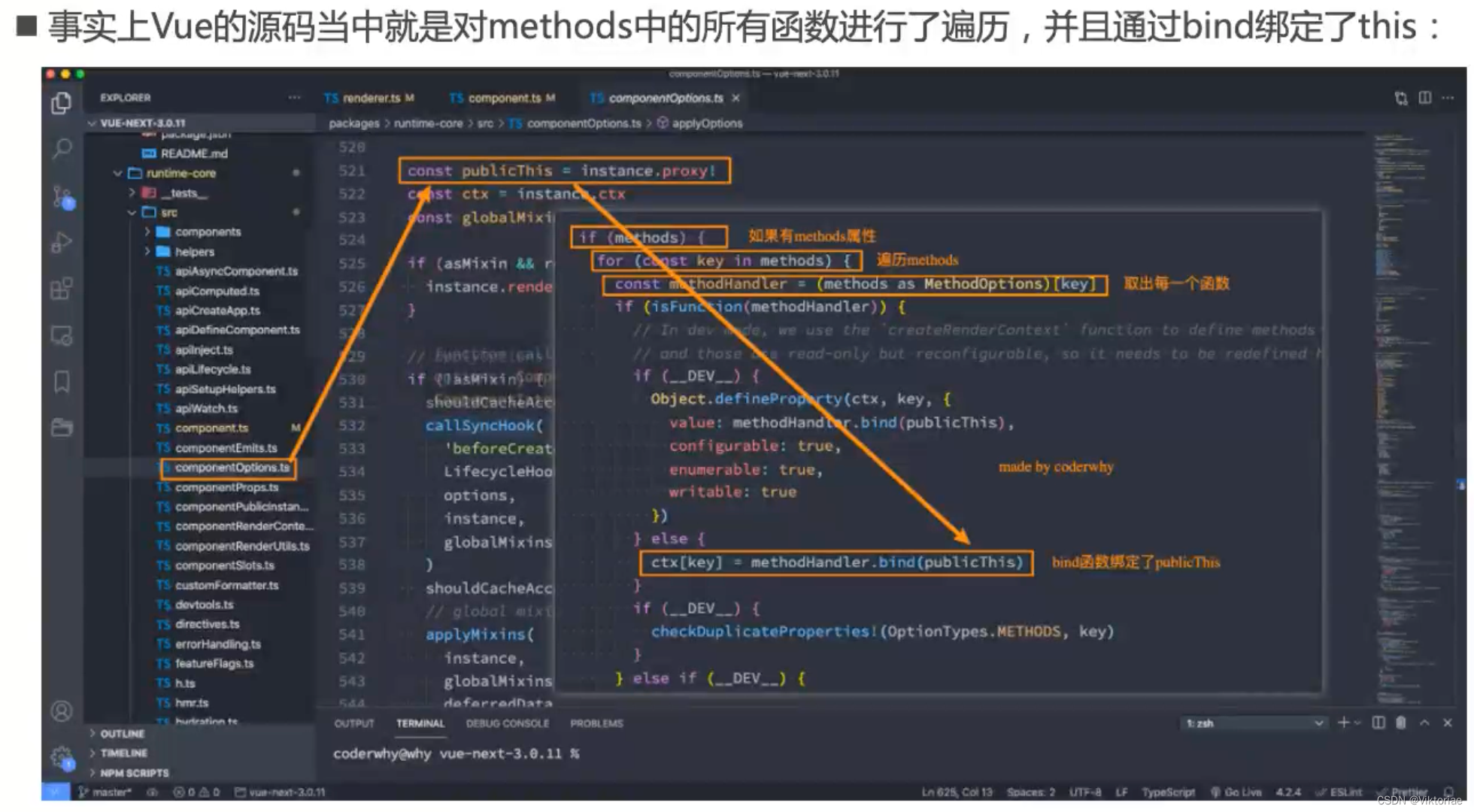The height and width of the screenshot is (812, 1474).
Task: Switch to Debug Console panel tab
Action: (x=508, y=723)
